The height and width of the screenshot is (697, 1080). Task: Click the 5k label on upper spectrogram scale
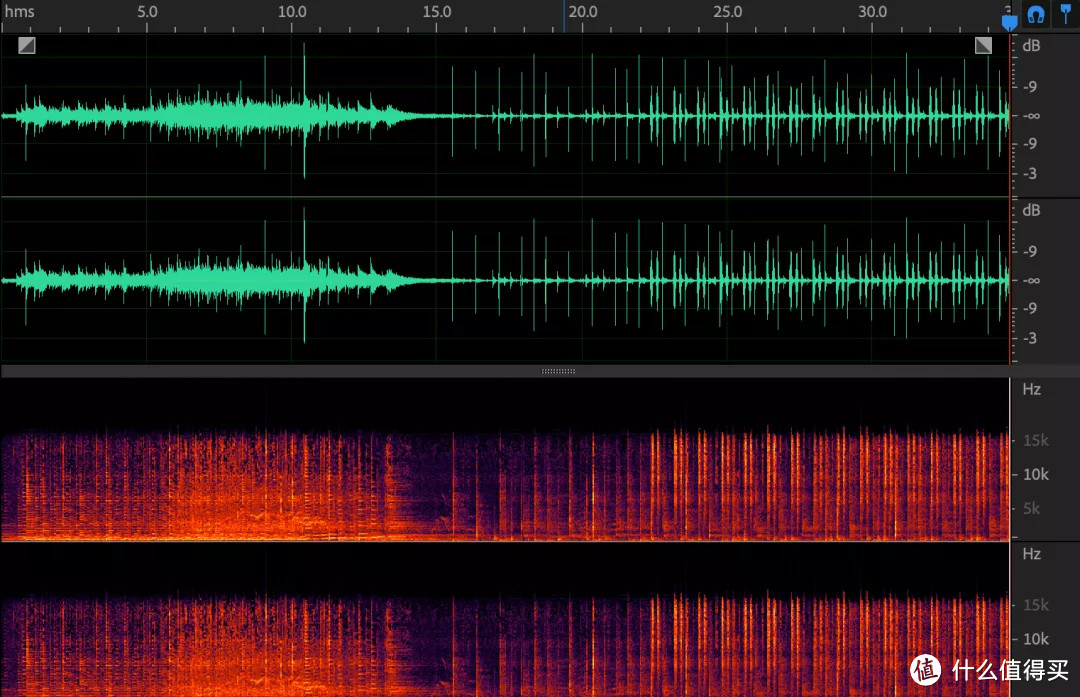(1032, 509)
